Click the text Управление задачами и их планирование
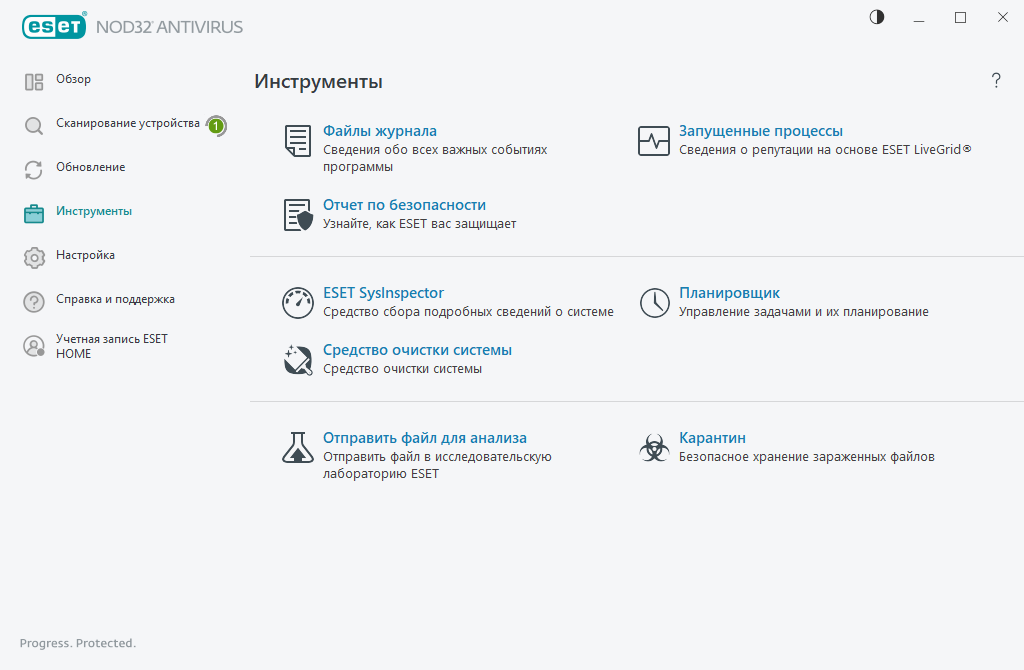Viewport: 1024px width, 670px height. [804, 312]
